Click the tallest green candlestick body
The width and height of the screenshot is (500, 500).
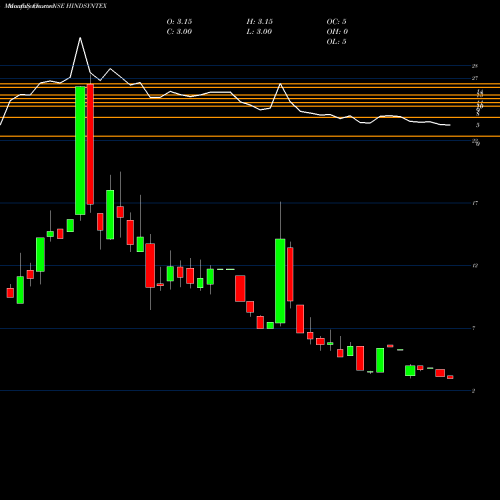point(80,150)
